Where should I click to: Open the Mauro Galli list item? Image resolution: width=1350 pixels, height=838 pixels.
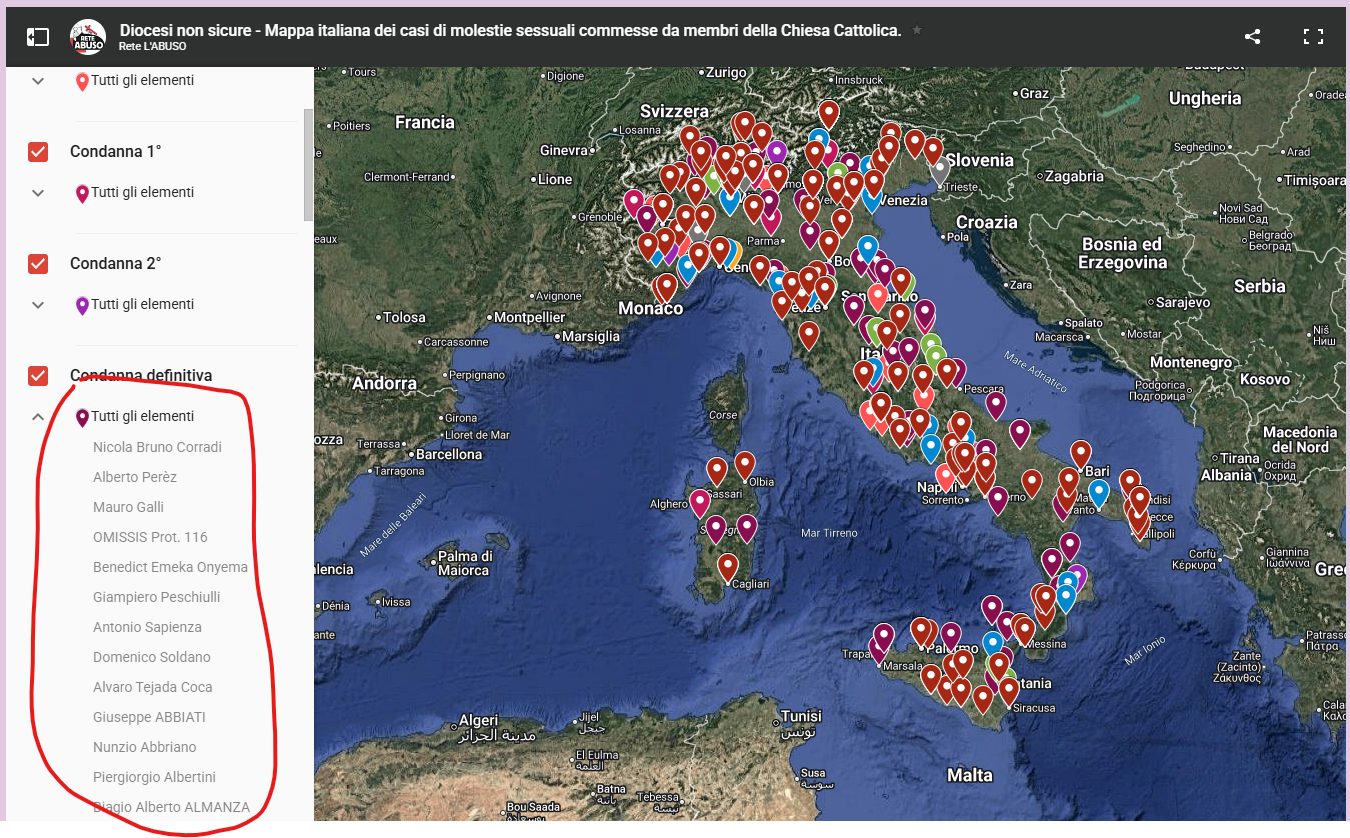[128, 507]
